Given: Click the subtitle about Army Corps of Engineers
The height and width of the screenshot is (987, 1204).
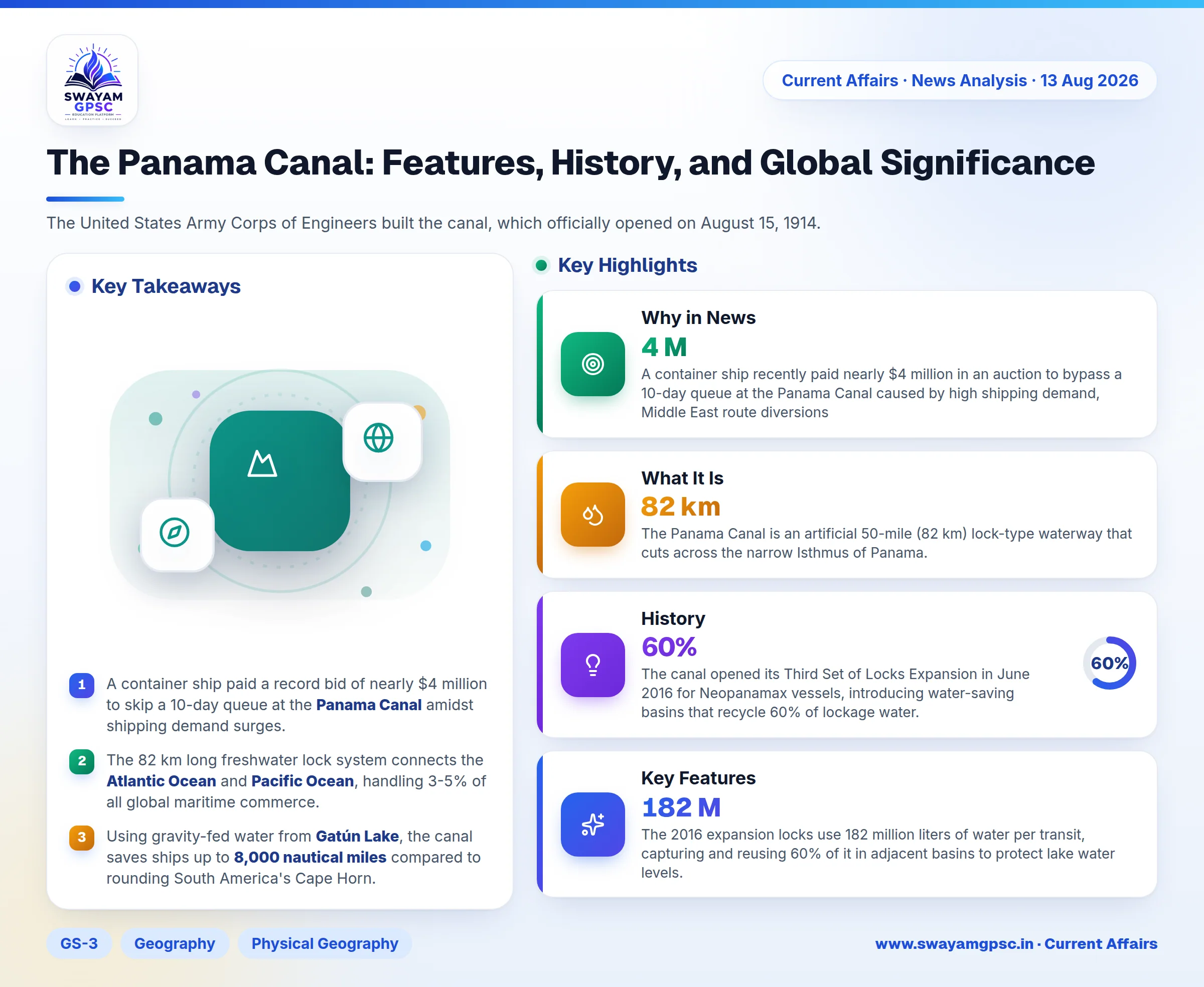Looking at the screenshot, I should 433,223.
